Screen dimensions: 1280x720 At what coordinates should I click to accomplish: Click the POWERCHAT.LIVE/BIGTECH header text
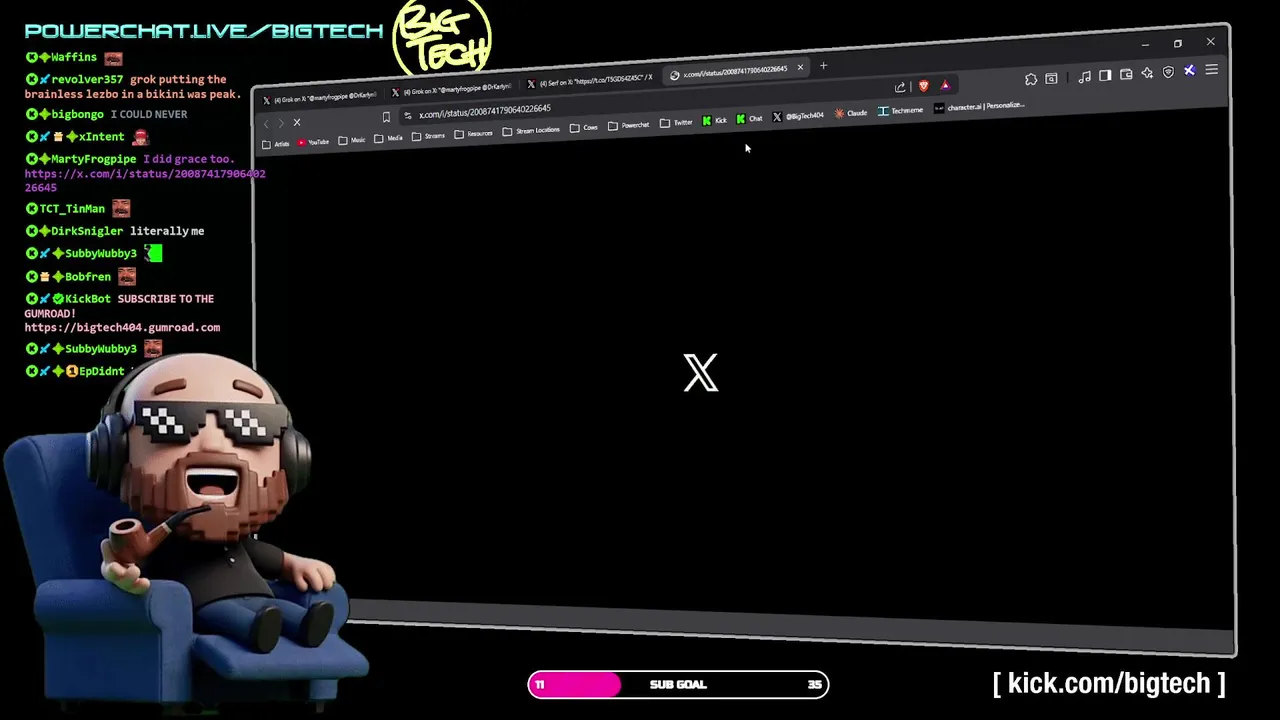point(204,31)
